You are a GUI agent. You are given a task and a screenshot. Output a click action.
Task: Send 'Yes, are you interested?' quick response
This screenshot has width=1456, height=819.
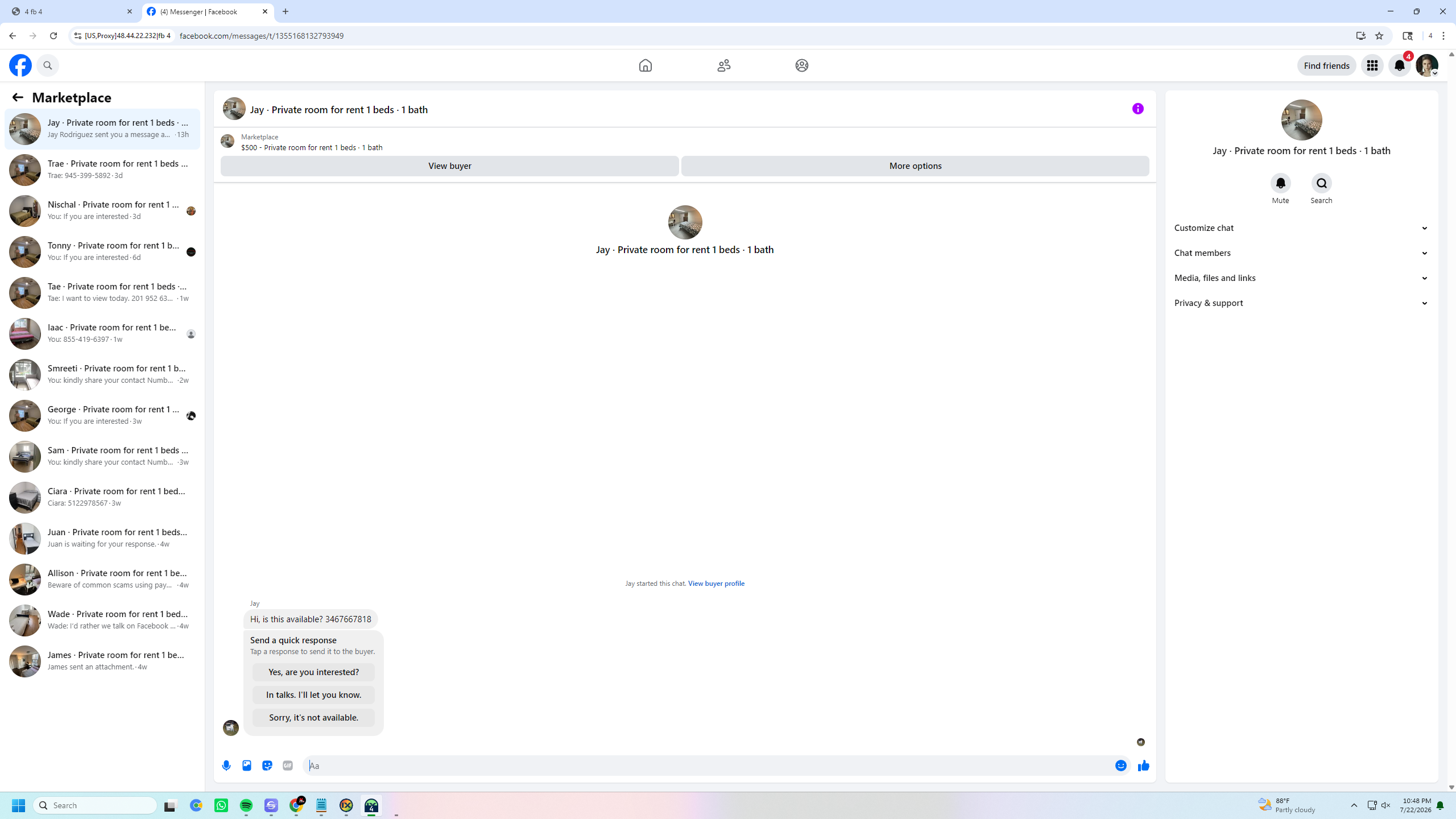(313, 672)
